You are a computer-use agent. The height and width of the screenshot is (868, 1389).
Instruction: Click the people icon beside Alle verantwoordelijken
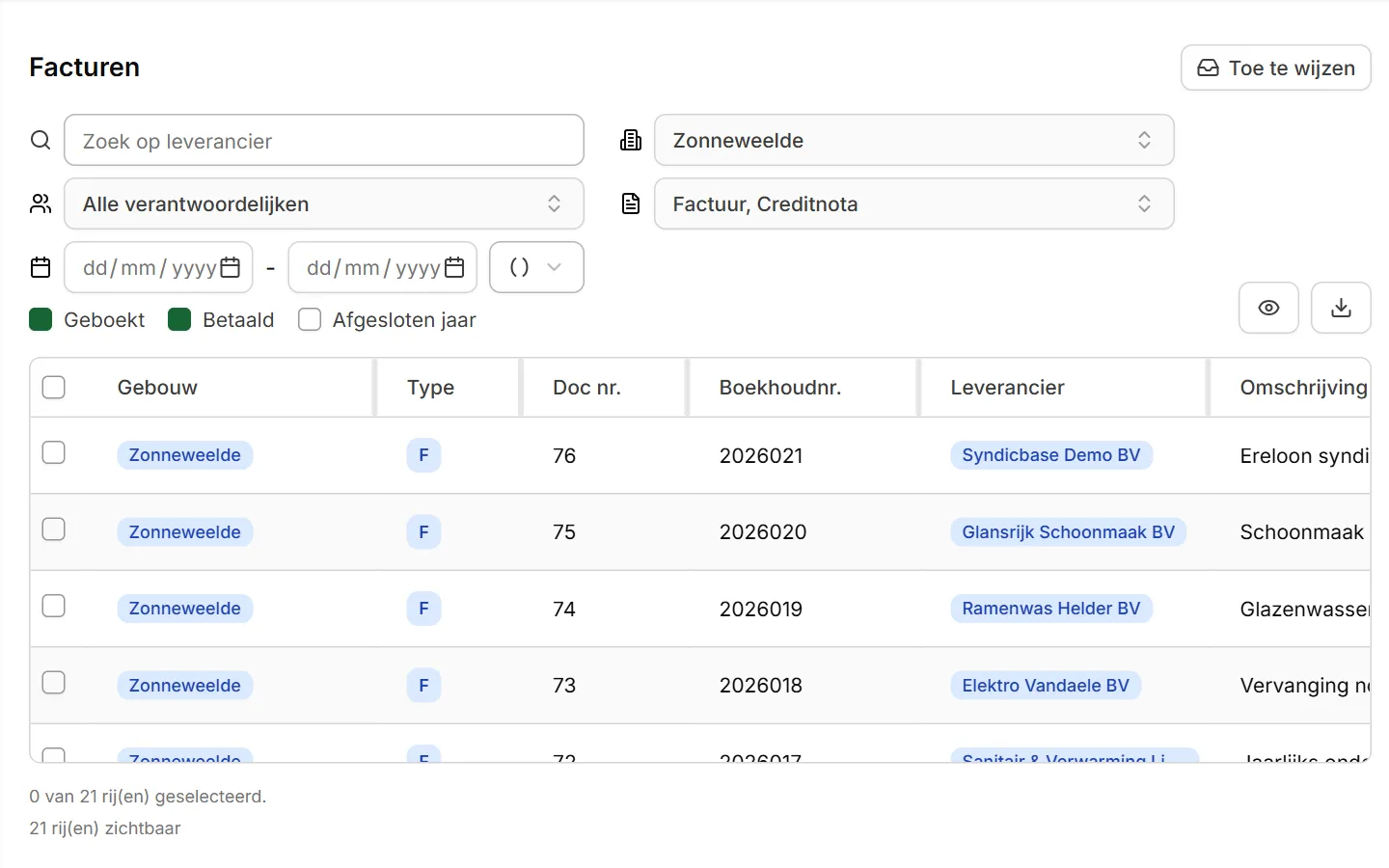[x=41, y=203]
